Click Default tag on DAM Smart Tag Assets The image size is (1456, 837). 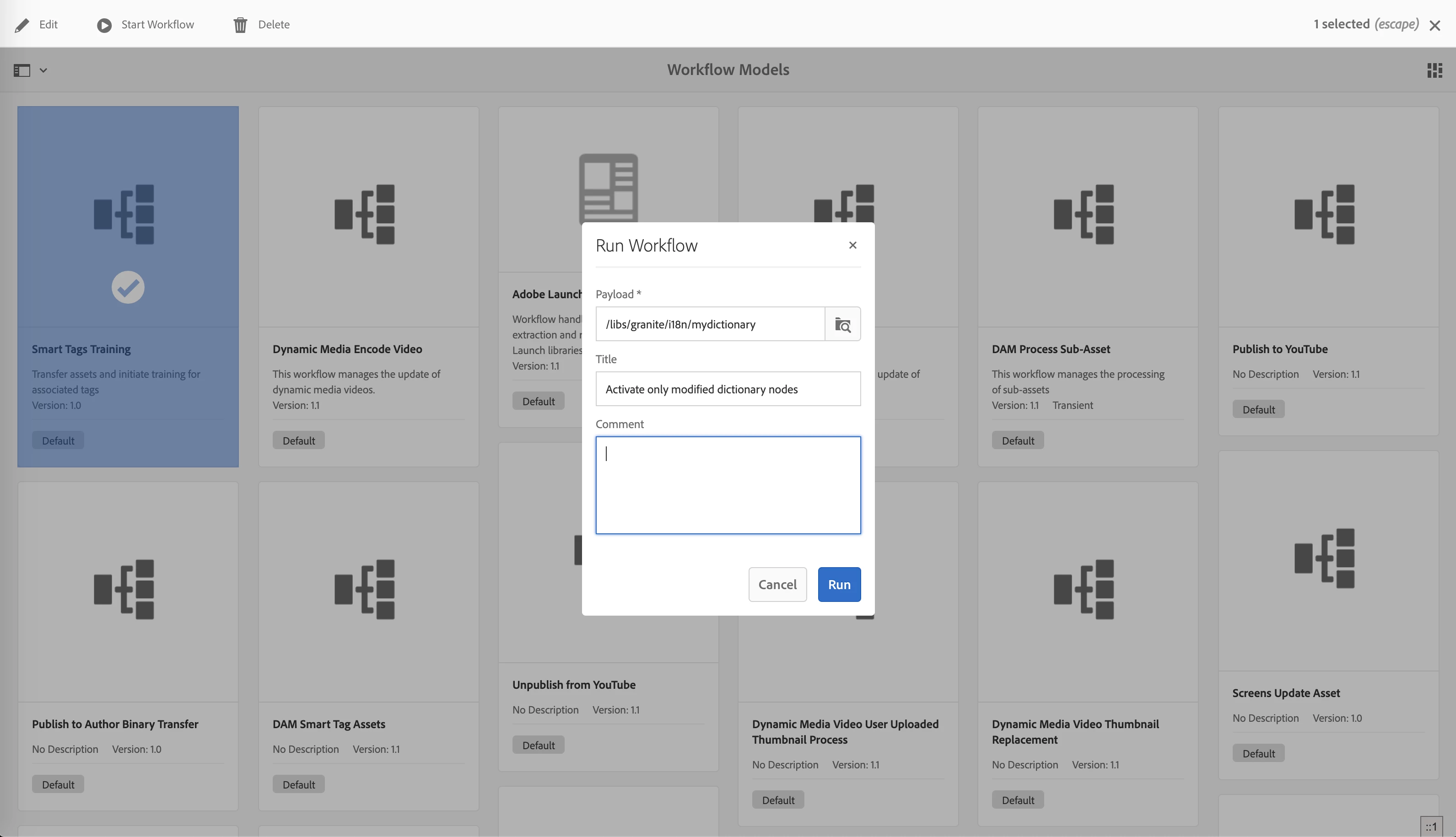(x=298, y=784)
